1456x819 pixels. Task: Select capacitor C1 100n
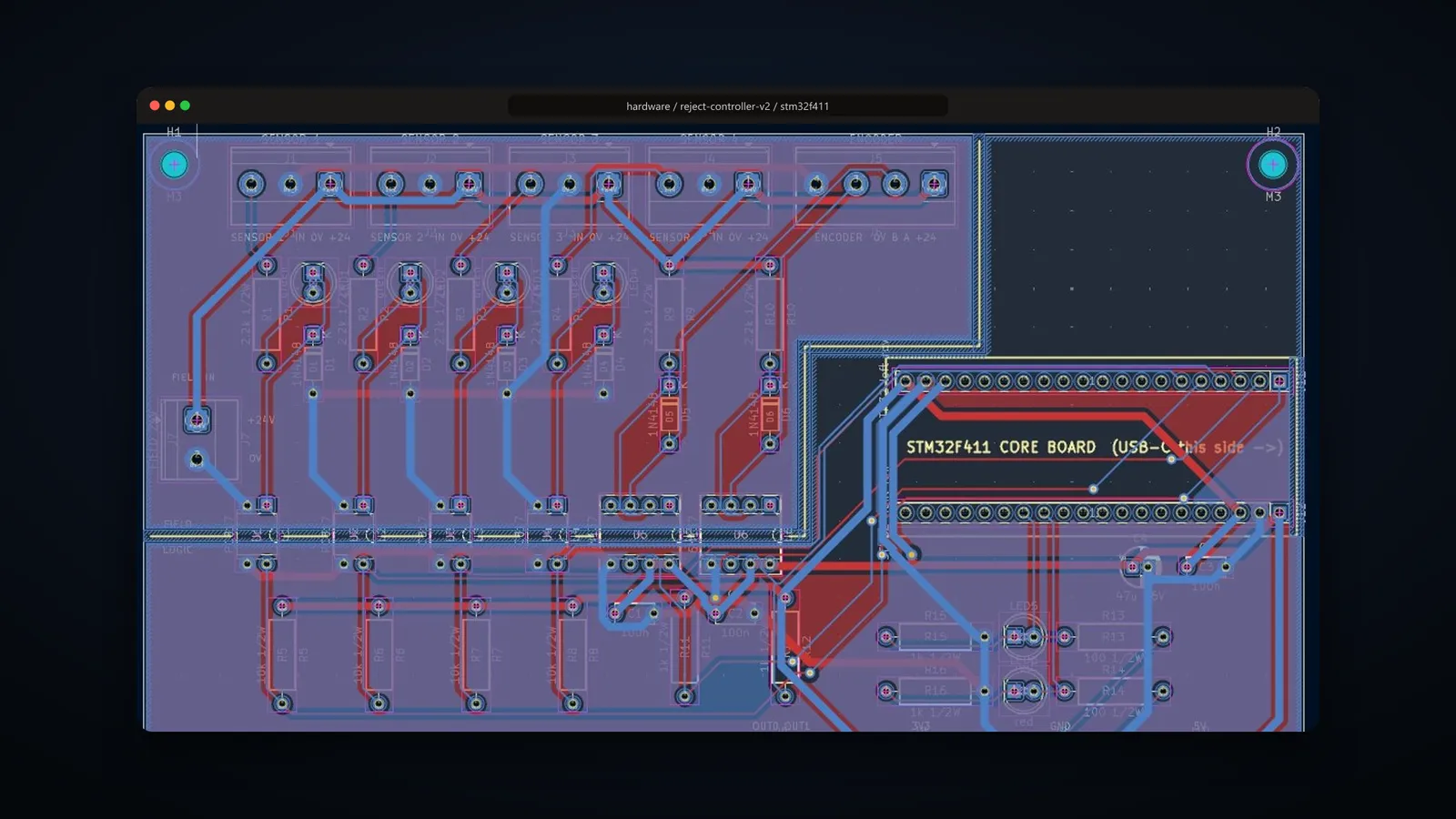(x=634, y=612)
